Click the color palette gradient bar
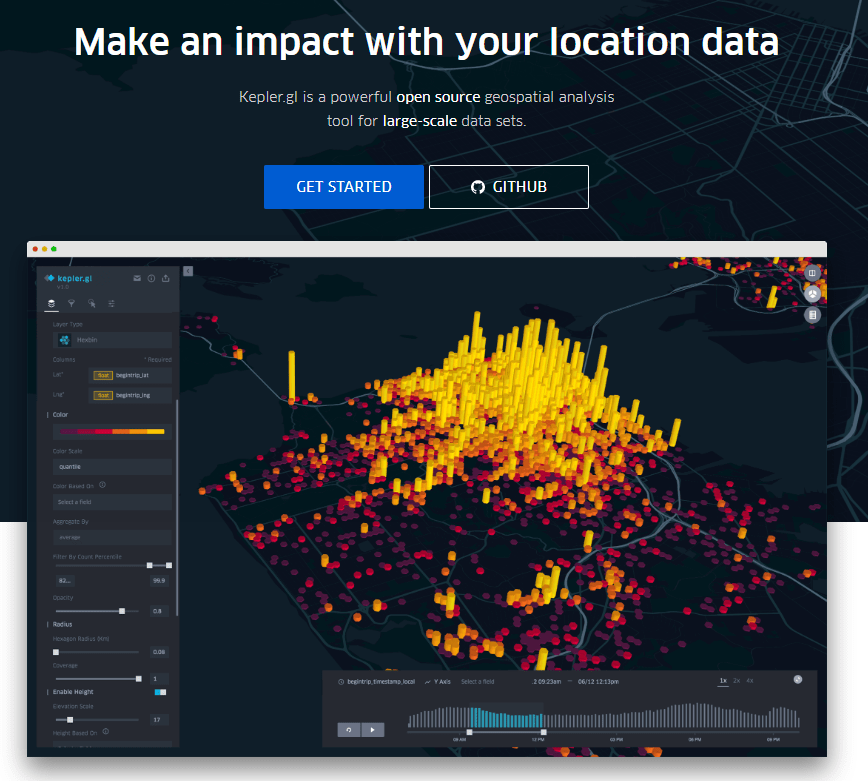The width and height of the screenshot is (868, 781). [x=112, y=431]
